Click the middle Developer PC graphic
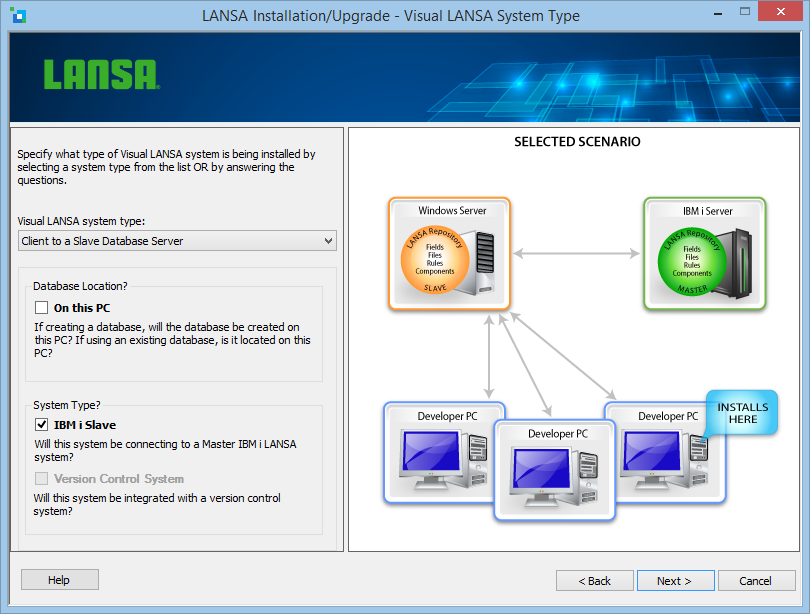The image size is (810, 614). 555,469
